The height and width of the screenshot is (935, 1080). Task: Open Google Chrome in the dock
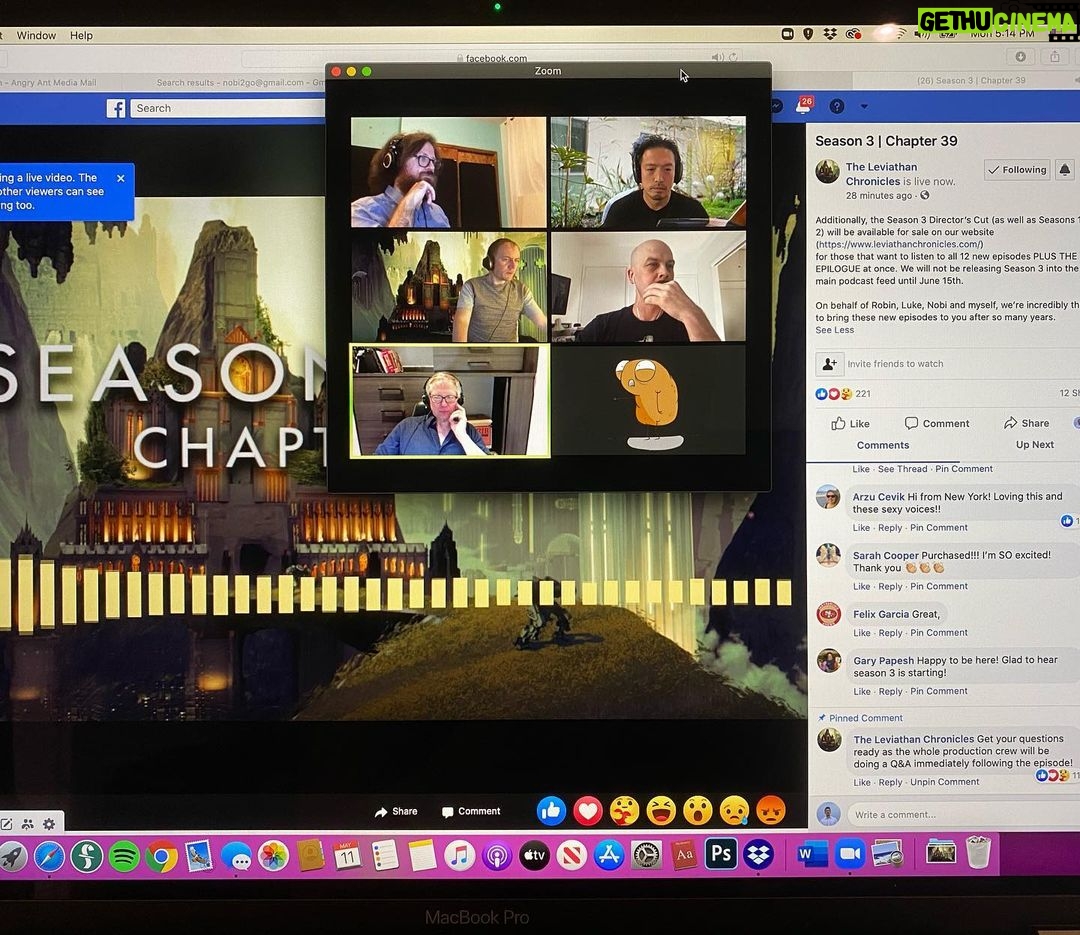(161, 856)
